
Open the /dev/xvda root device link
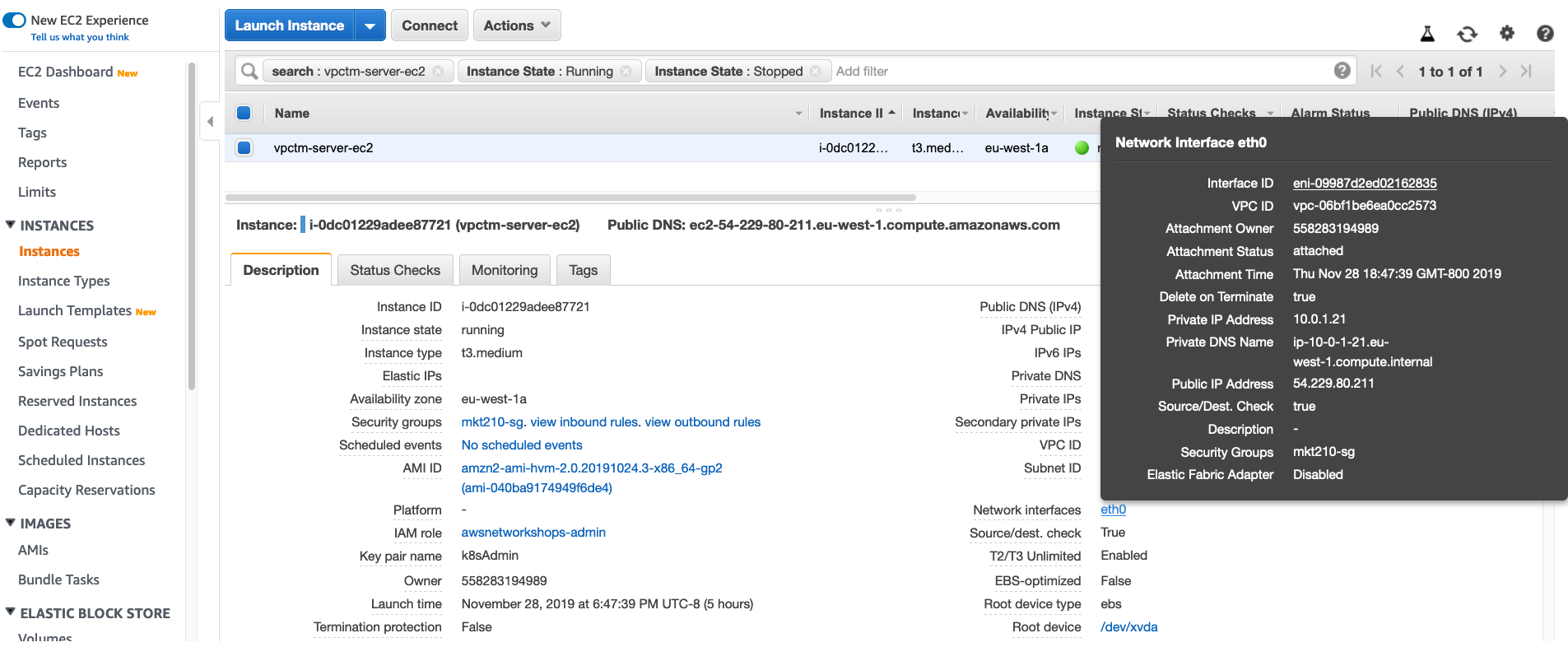tap(1129, 627)
